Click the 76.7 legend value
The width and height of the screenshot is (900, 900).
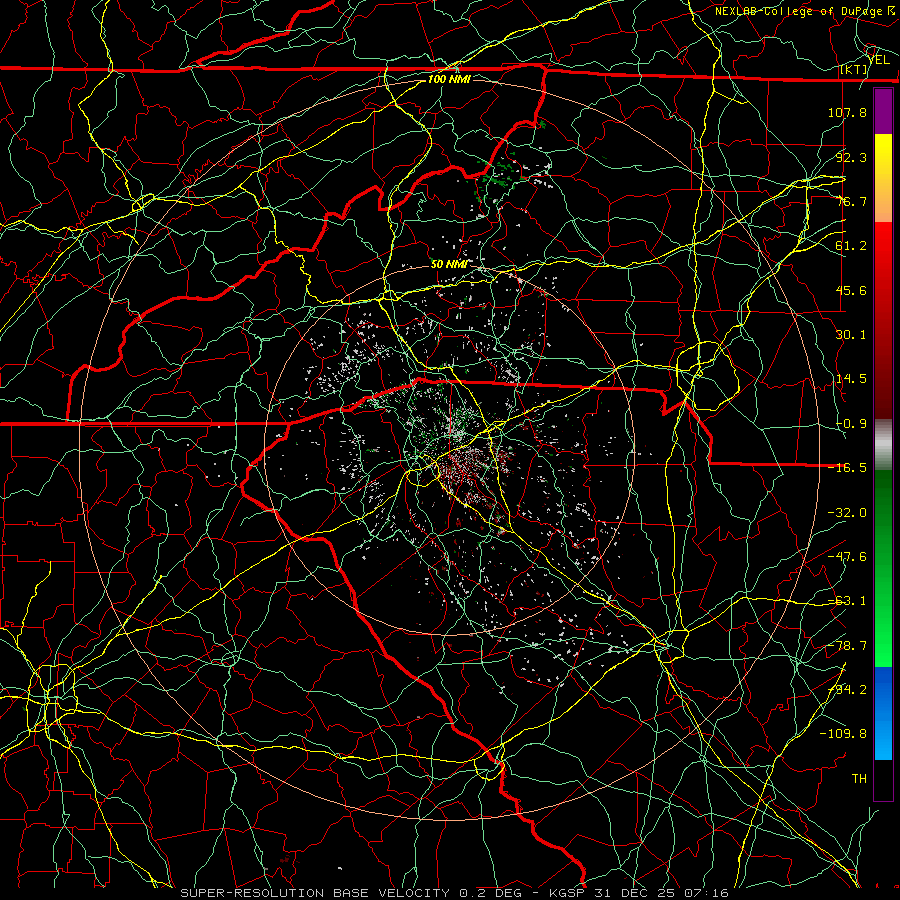pyautogui.click(x=851, y=201)
